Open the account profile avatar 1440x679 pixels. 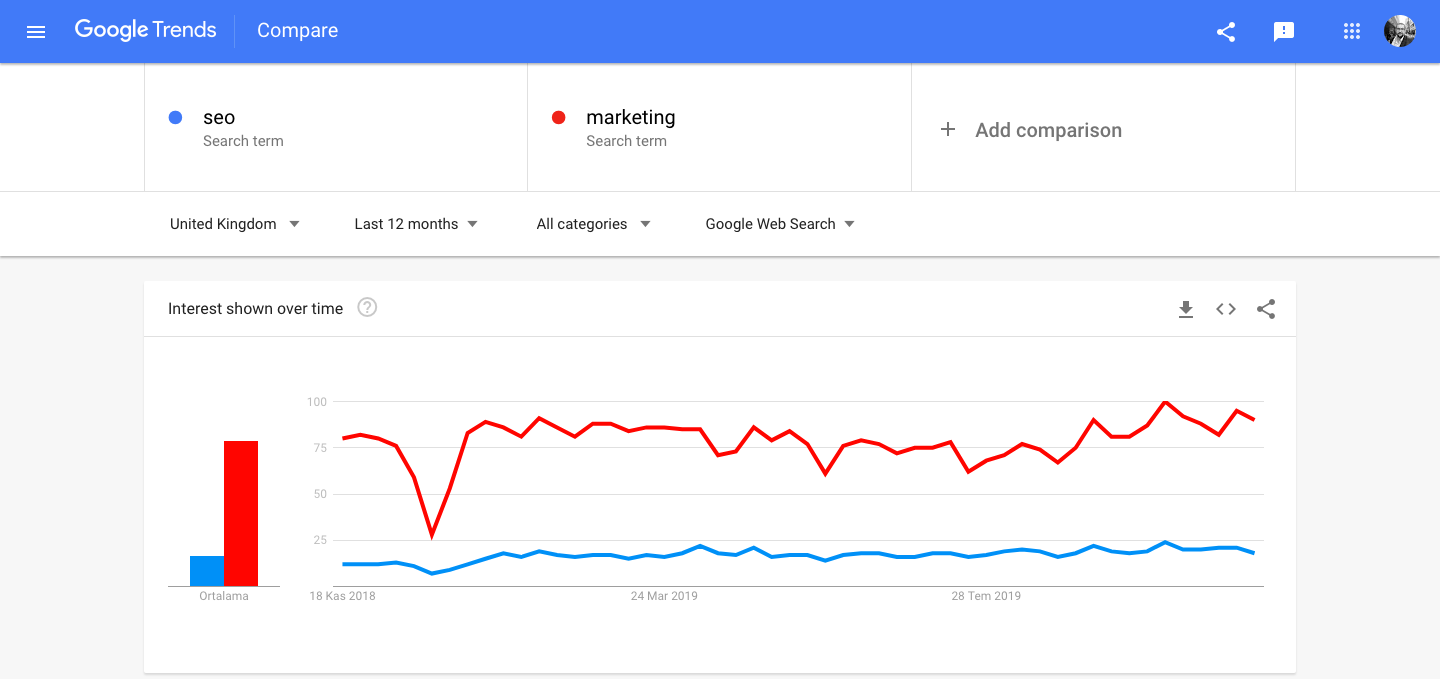[1400, 31]
